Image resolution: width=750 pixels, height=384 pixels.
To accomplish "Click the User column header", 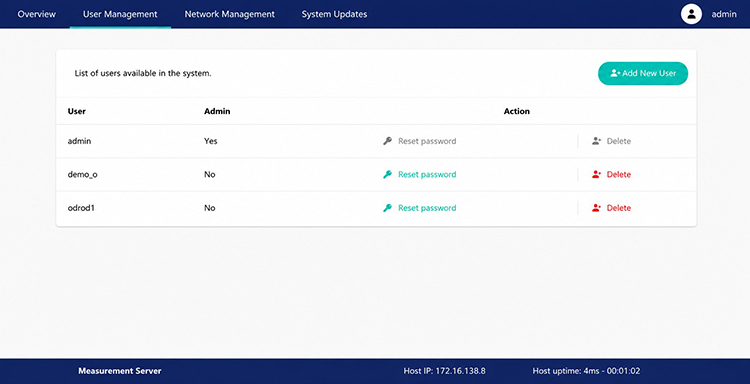I will 77,111.
